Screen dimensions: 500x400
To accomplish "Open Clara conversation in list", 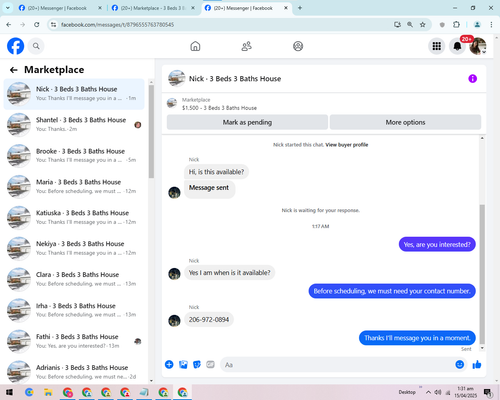I will pos(74,279).
